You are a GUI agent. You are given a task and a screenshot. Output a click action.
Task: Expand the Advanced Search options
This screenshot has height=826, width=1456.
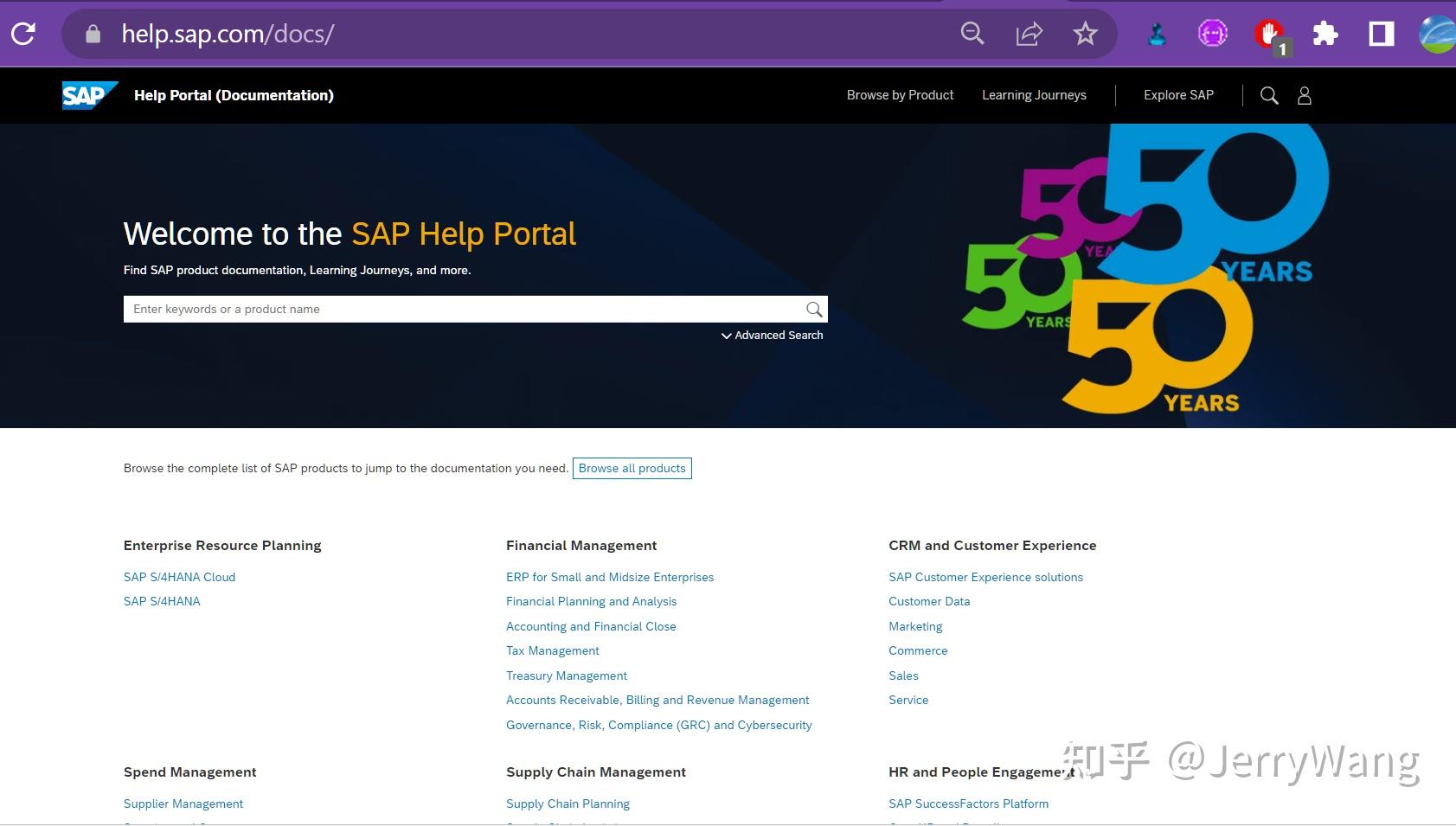point(771,335)
